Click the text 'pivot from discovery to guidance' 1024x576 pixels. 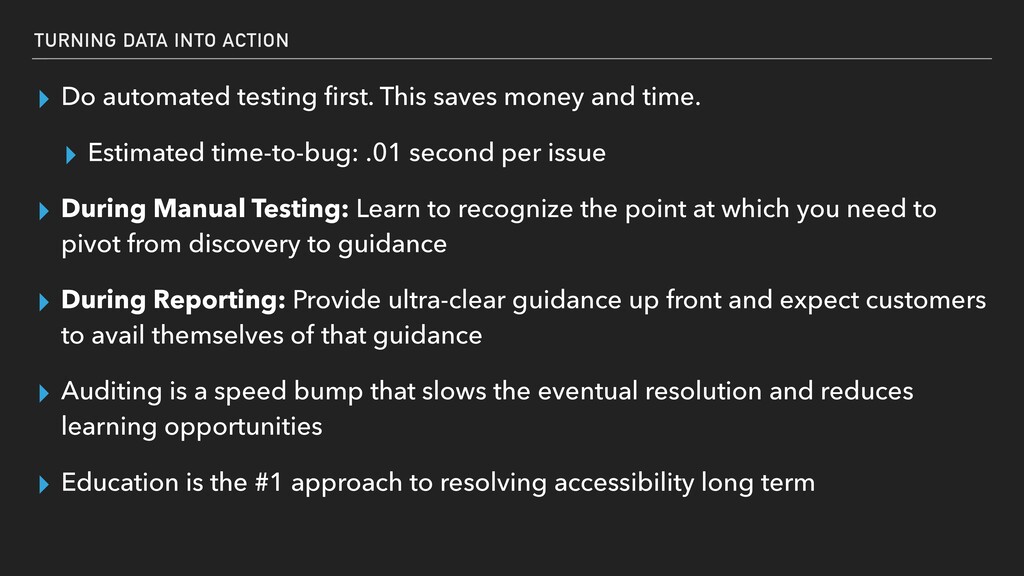point(254,244)
